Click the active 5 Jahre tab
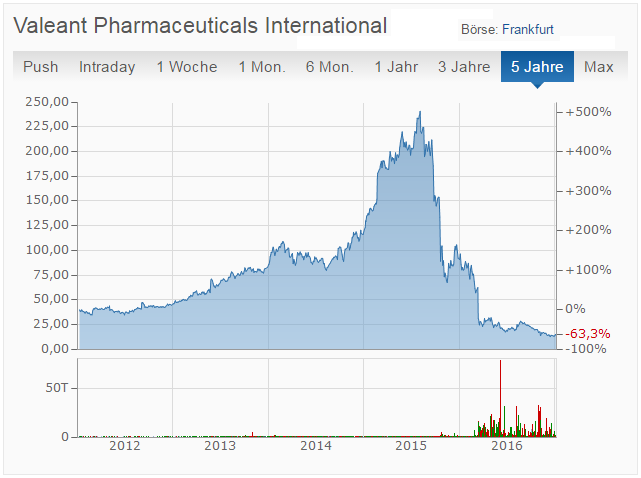641x478 pixels. (x=537, y=67)
